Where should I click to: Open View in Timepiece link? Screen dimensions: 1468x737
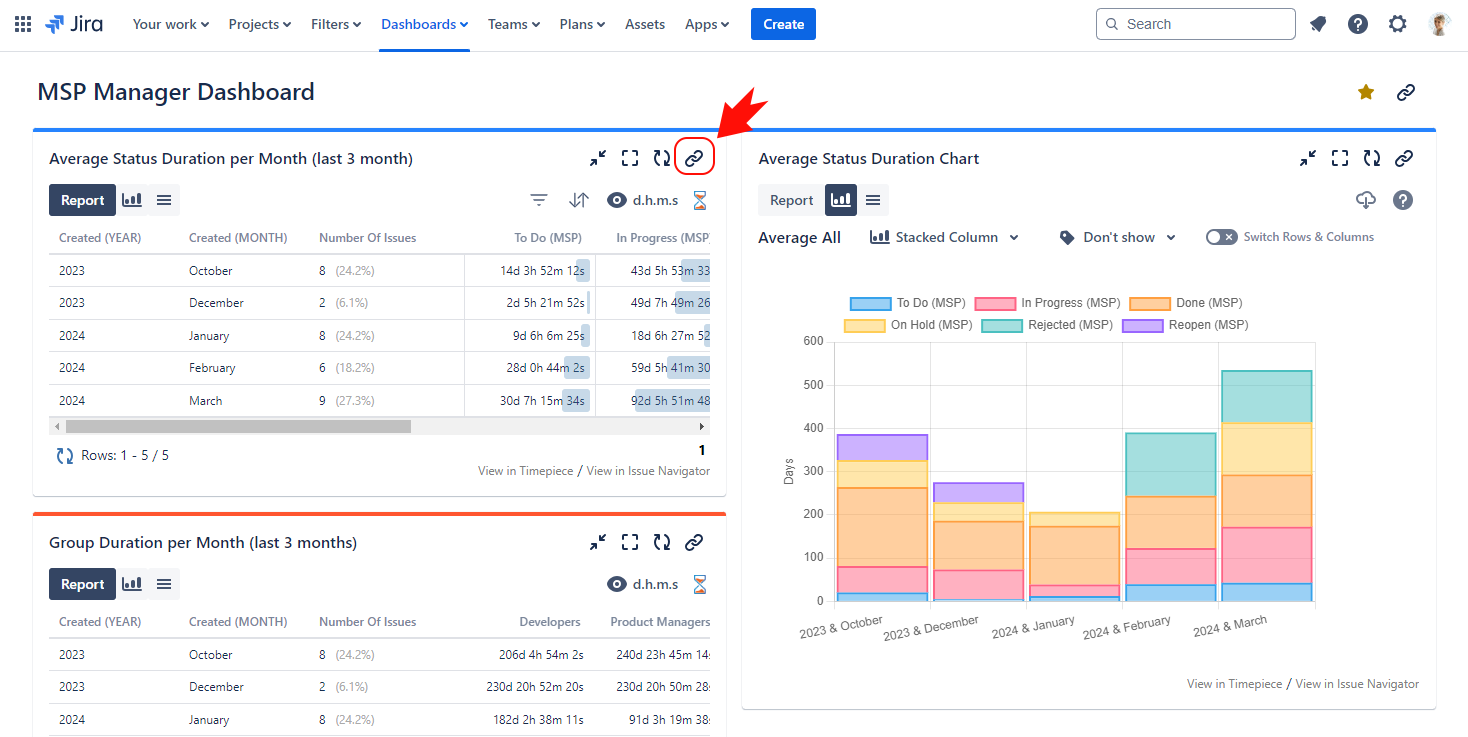tap(525, 470)
